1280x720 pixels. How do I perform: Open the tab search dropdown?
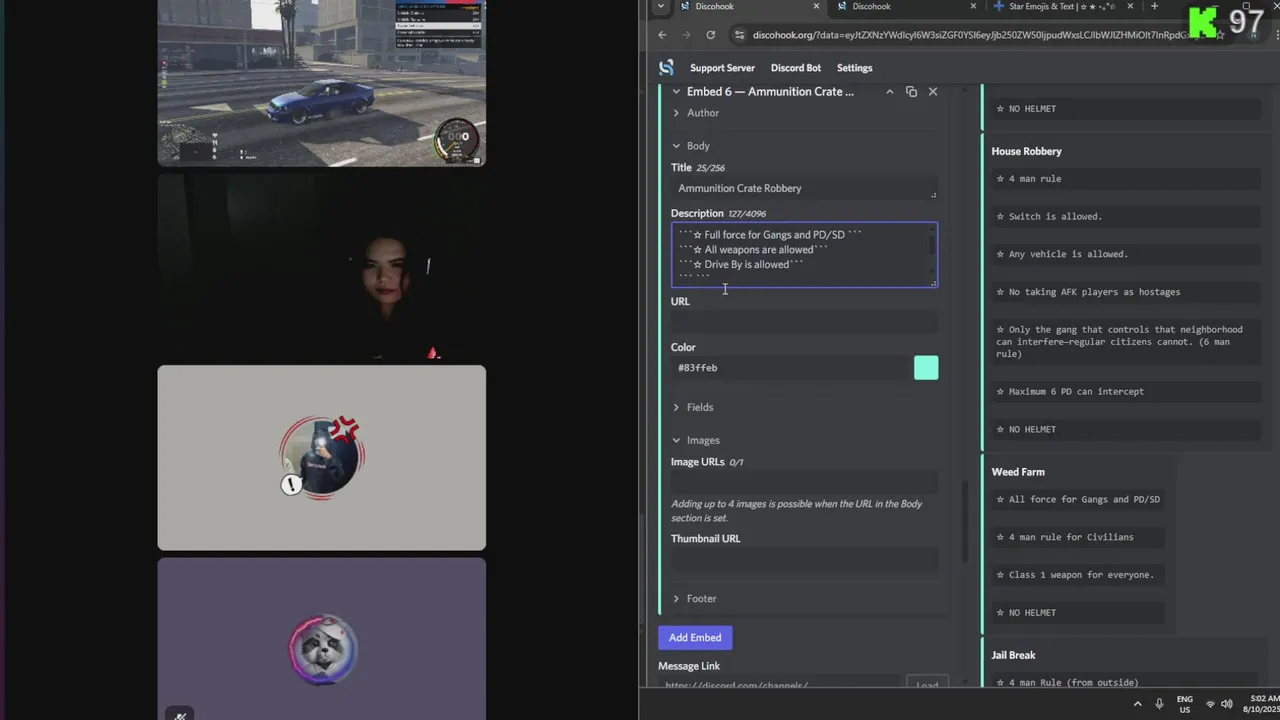pyautogui.click(x=660, y=6)
